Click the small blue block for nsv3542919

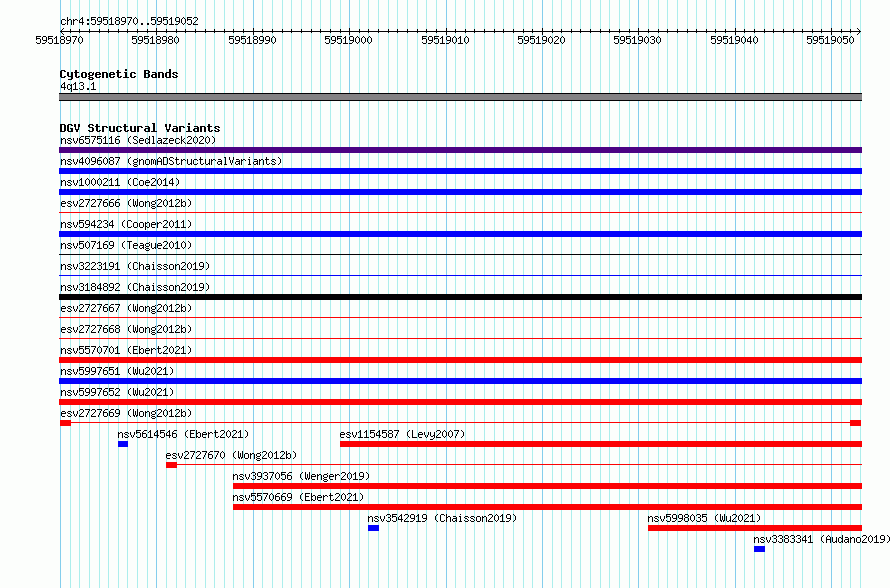pos(373,528)
